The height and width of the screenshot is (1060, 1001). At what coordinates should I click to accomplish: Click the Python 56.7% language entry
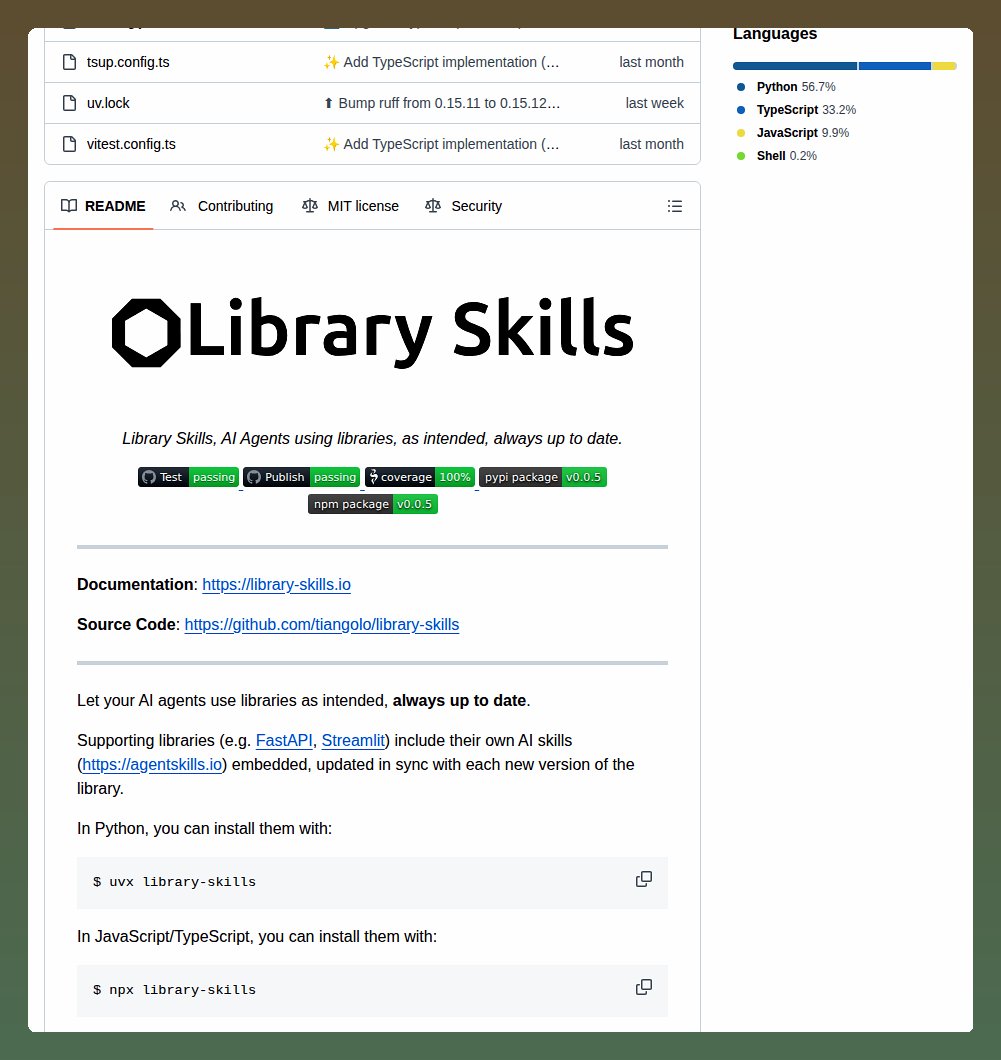point(786,87)
